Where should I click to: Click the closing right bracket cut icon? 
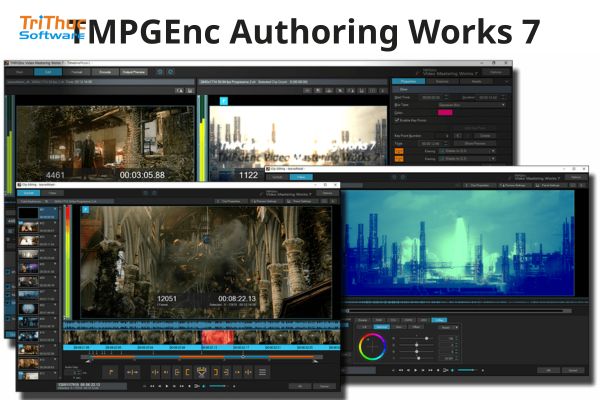215,372
